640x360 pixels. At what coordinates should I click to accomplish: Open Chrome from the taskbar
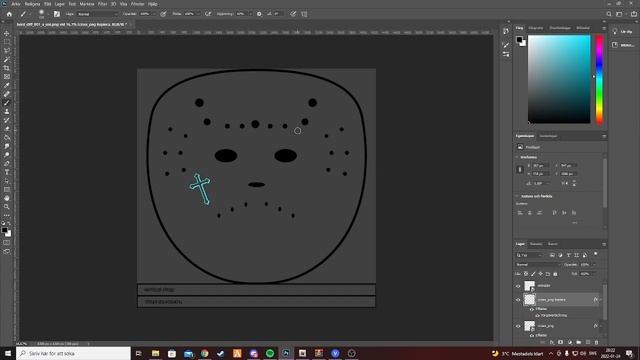pyautogui.click(x=204, y=353)
